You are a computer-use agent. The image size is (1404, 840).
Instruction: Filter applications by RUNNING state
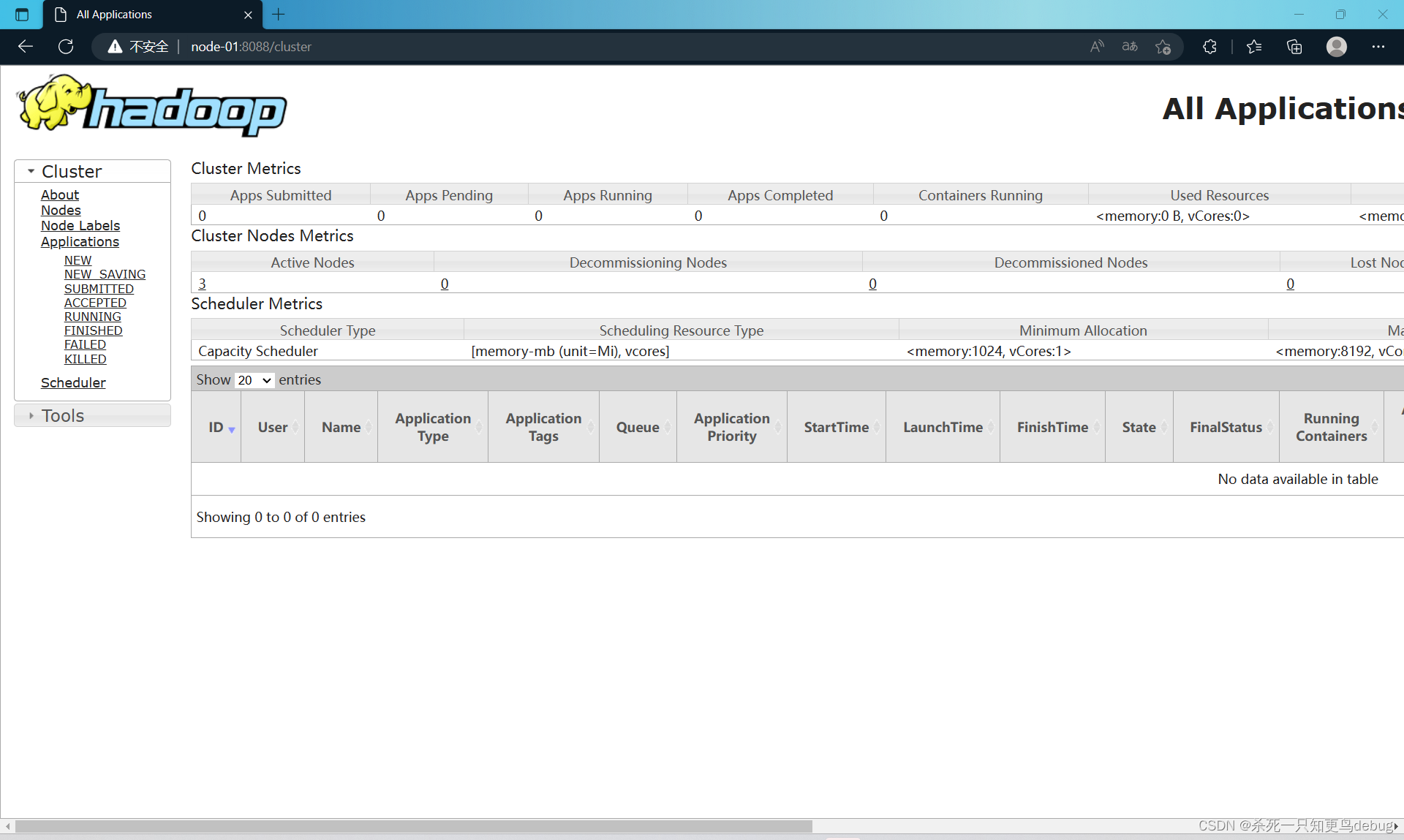pos(93,317)
